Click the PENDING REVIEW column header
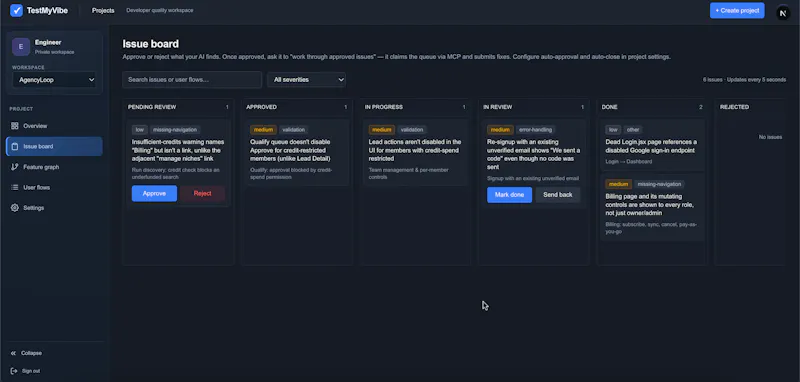The image size is (800, 382). pos(152,107)
